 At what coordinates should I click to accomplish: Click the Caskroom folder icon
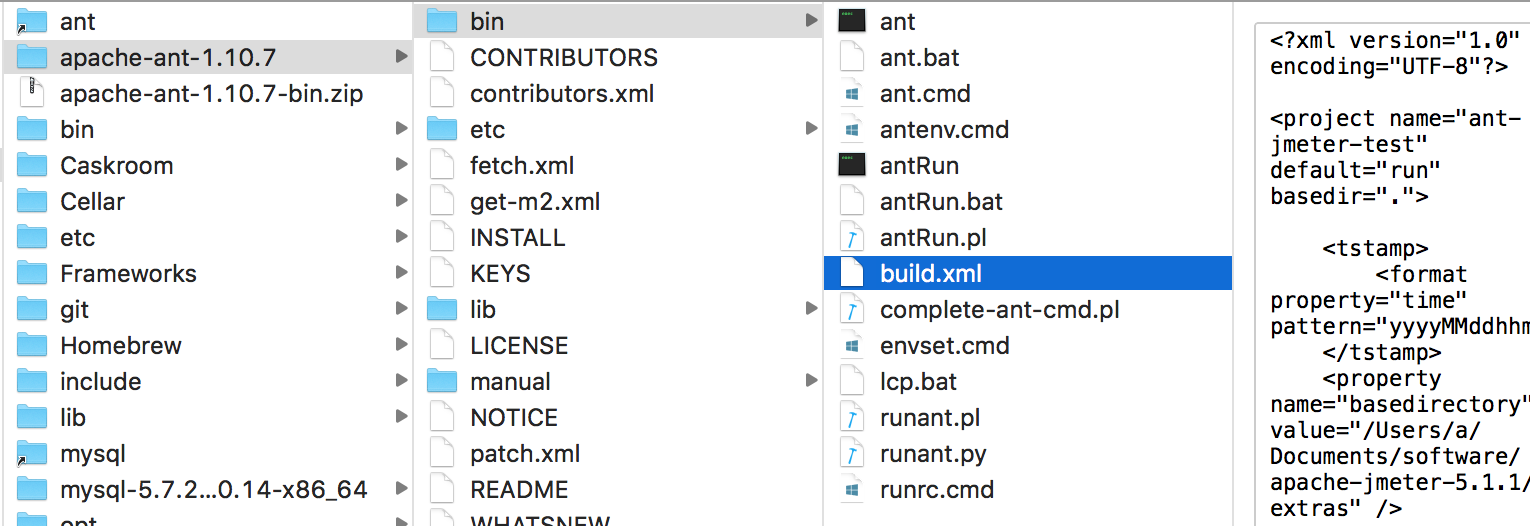tap(33, 165)
